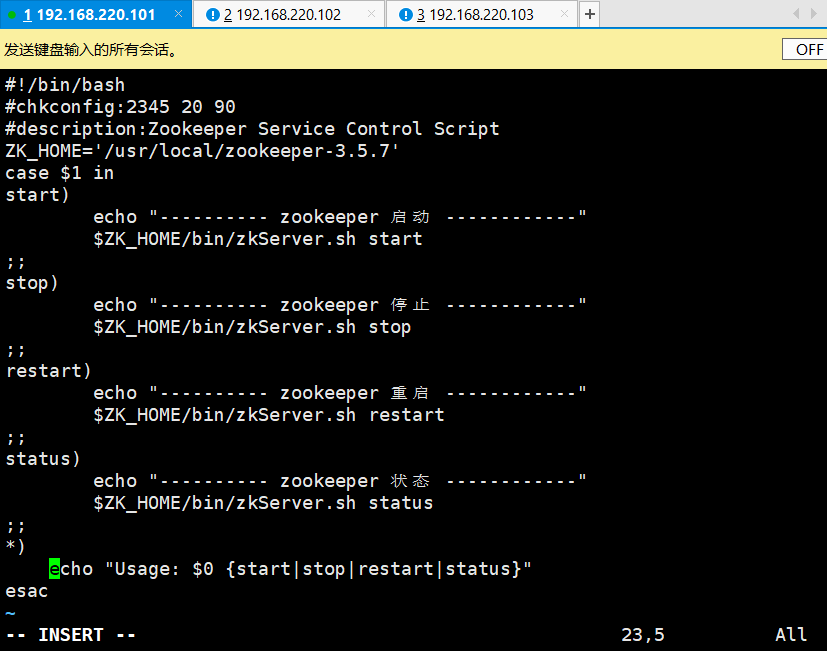
Task: Click the #chkconfig:2345 20 90 line
Action: 120,107
